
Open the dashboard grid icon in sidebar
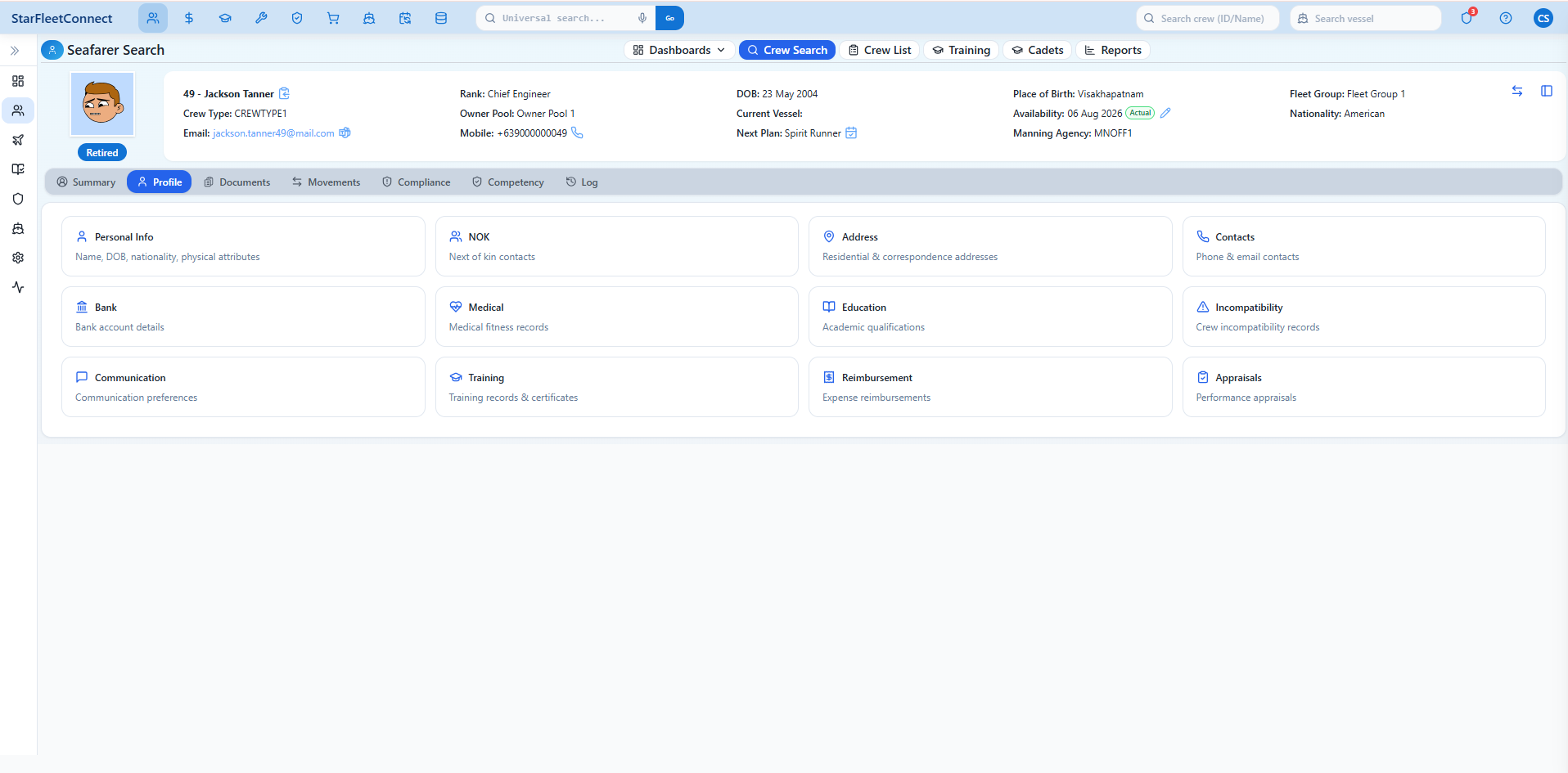[x=18, y=81]
